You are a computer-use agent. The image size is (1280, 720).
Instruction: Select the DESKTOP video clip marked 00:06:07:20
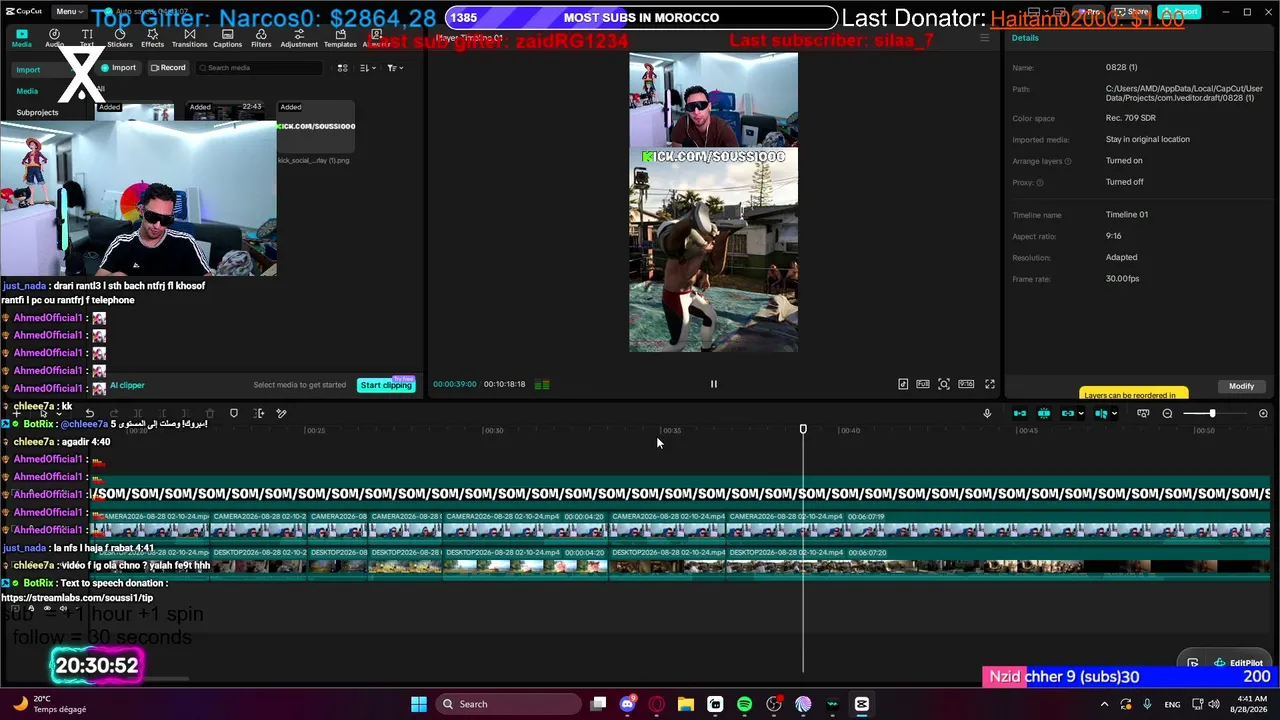click(998, 564)
